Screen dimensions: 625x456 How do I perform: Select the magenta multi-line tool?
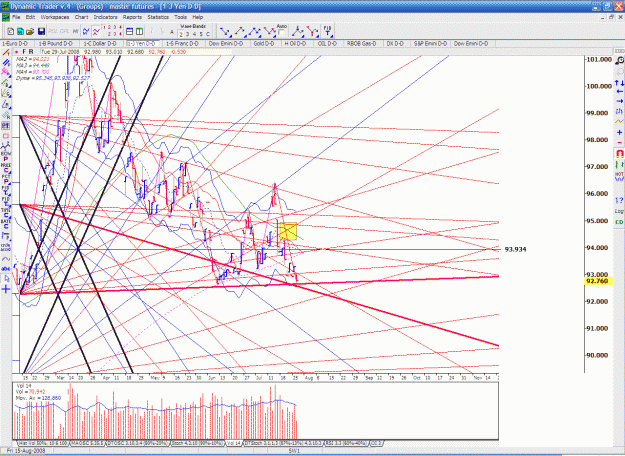pyautogui.click(x=6, y=72)
